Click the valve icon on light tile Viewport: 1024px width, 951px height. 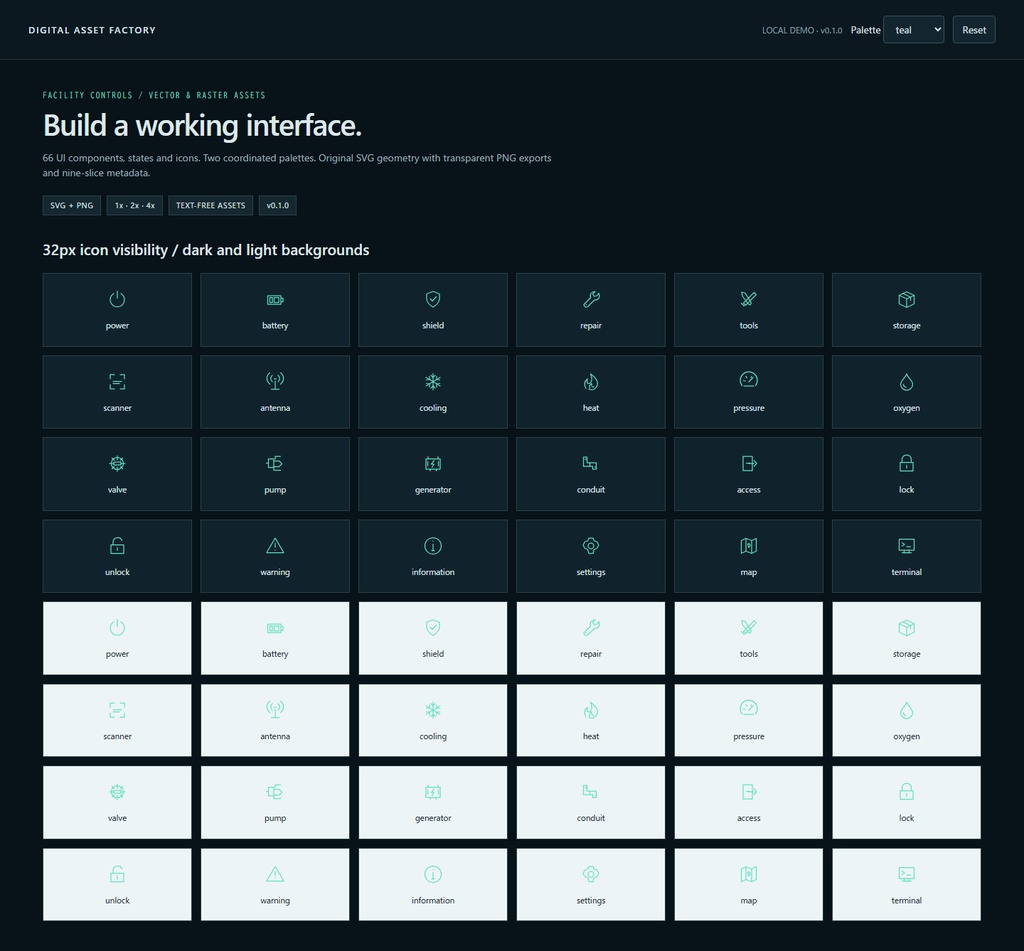tap(117, 792)
